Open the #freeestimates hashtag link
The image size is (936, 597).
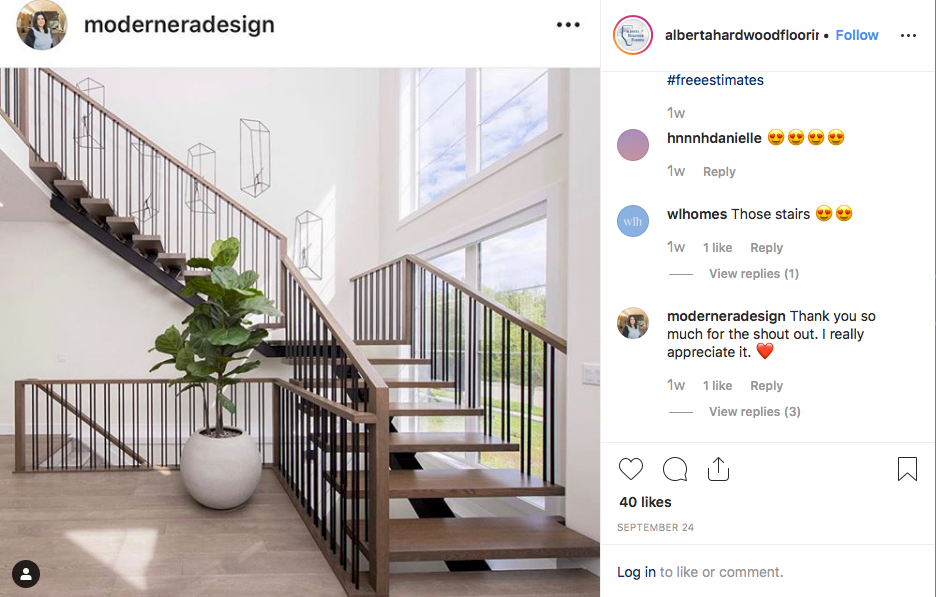pos(715,80)
